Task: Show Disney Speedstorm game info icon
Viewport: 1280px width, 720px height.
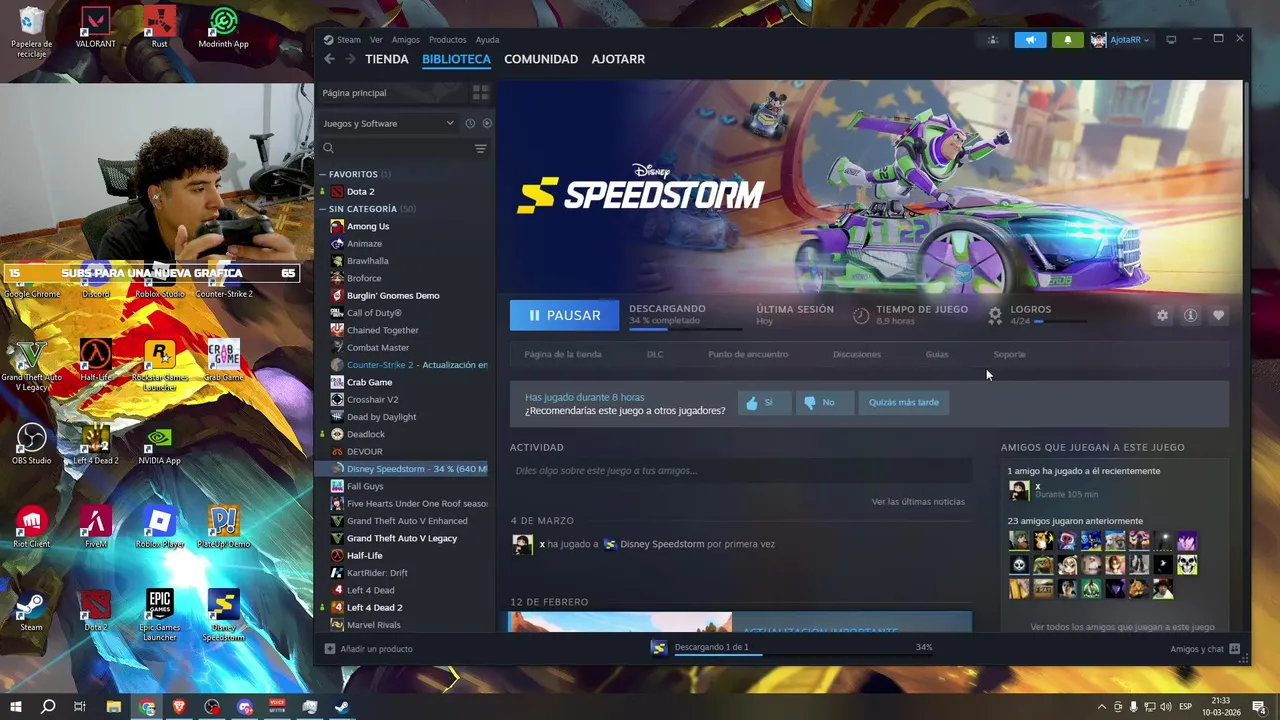Action: pyautogui.click(x=1190, y=315)
